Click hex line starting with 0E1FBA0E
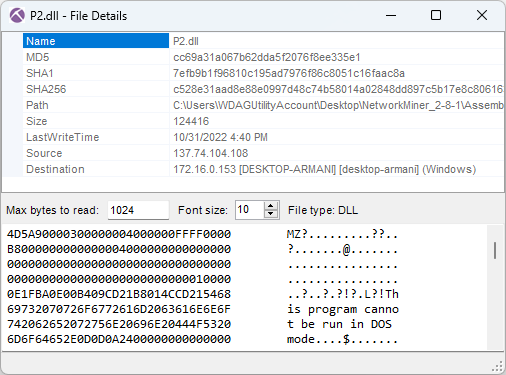 [119, 294]
